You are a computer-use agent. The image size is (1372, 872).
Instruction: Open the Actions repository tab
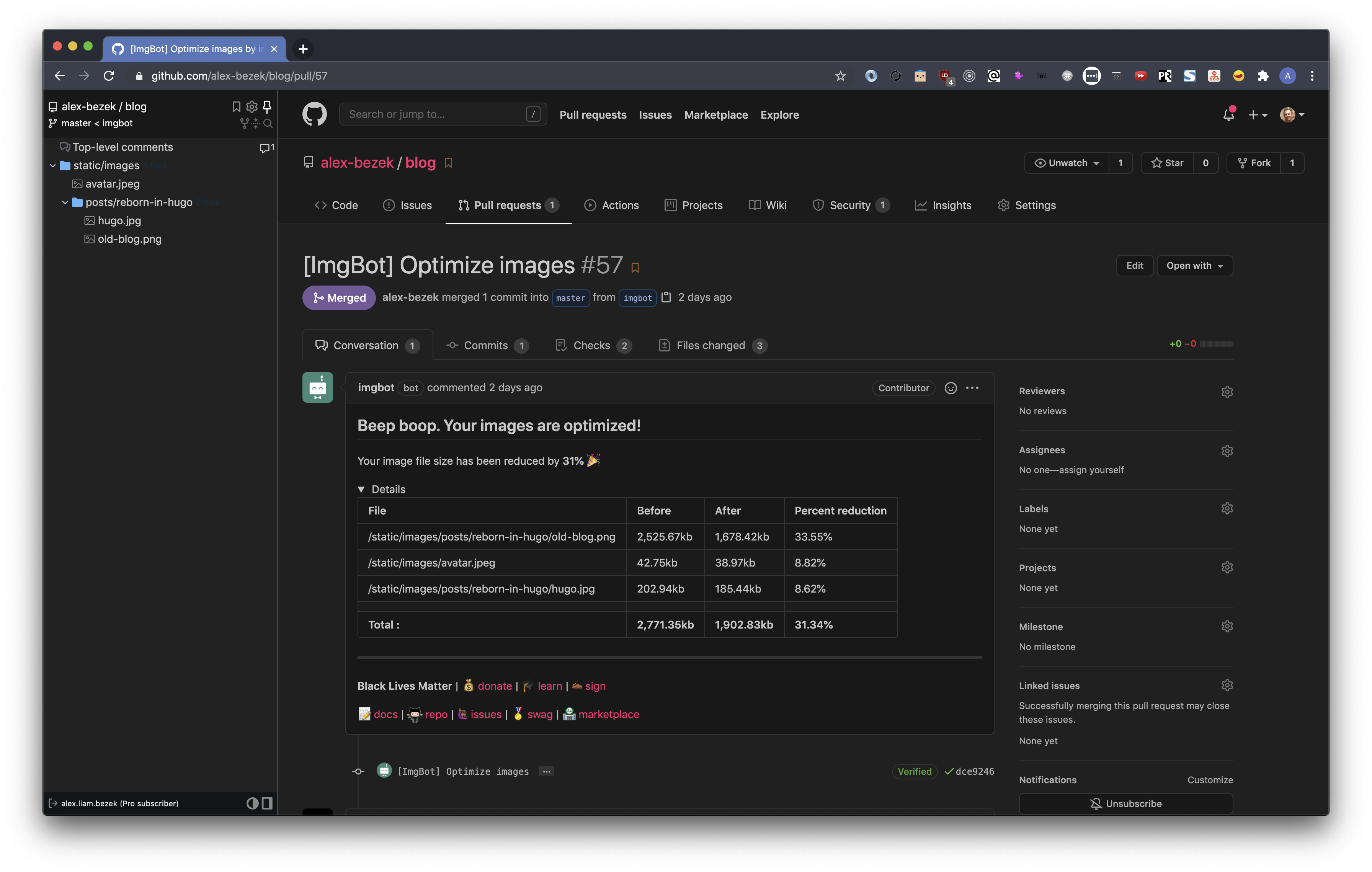tap(611, 206)
